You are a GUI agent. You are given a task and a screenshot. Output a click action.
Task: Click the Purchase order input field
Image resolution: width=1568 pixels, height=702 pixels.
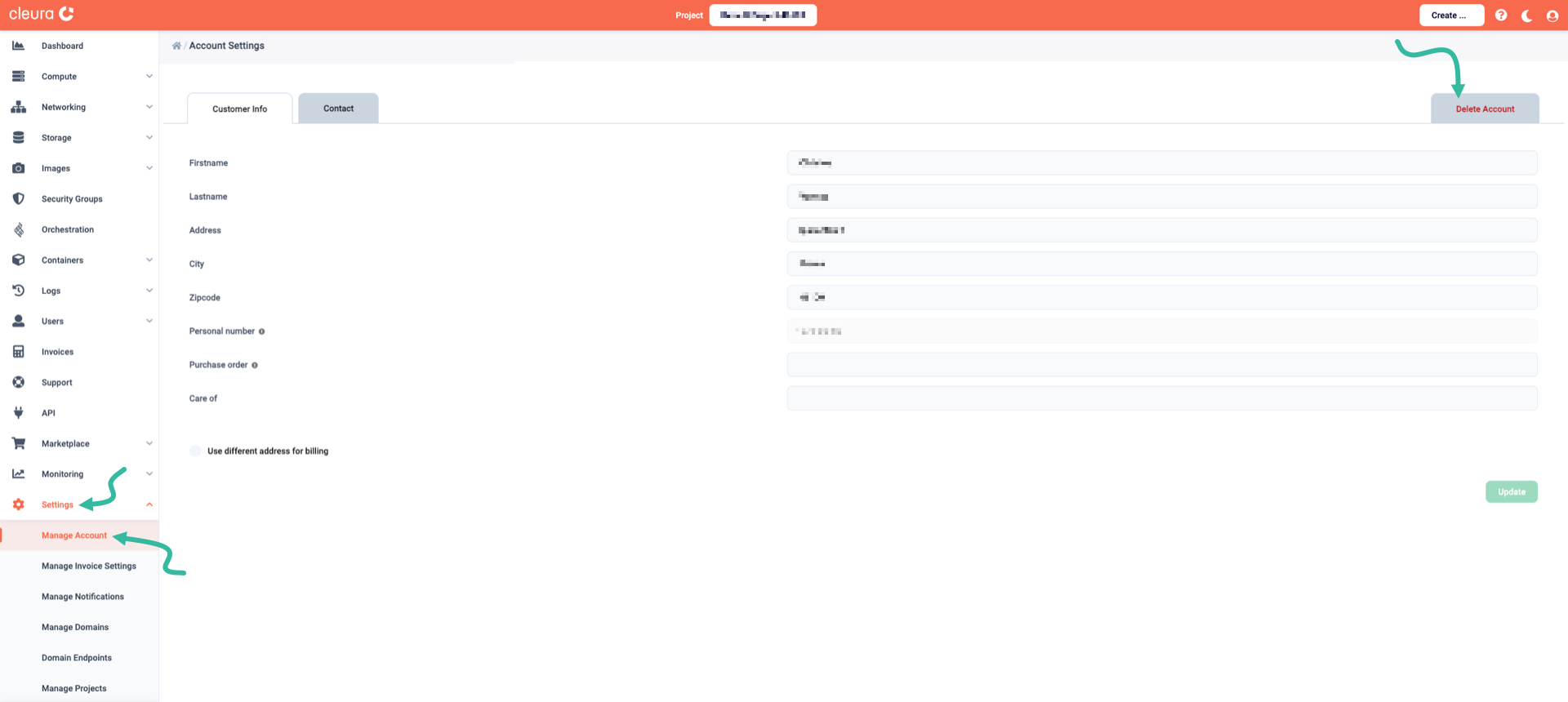click(x=1162, y=365)
